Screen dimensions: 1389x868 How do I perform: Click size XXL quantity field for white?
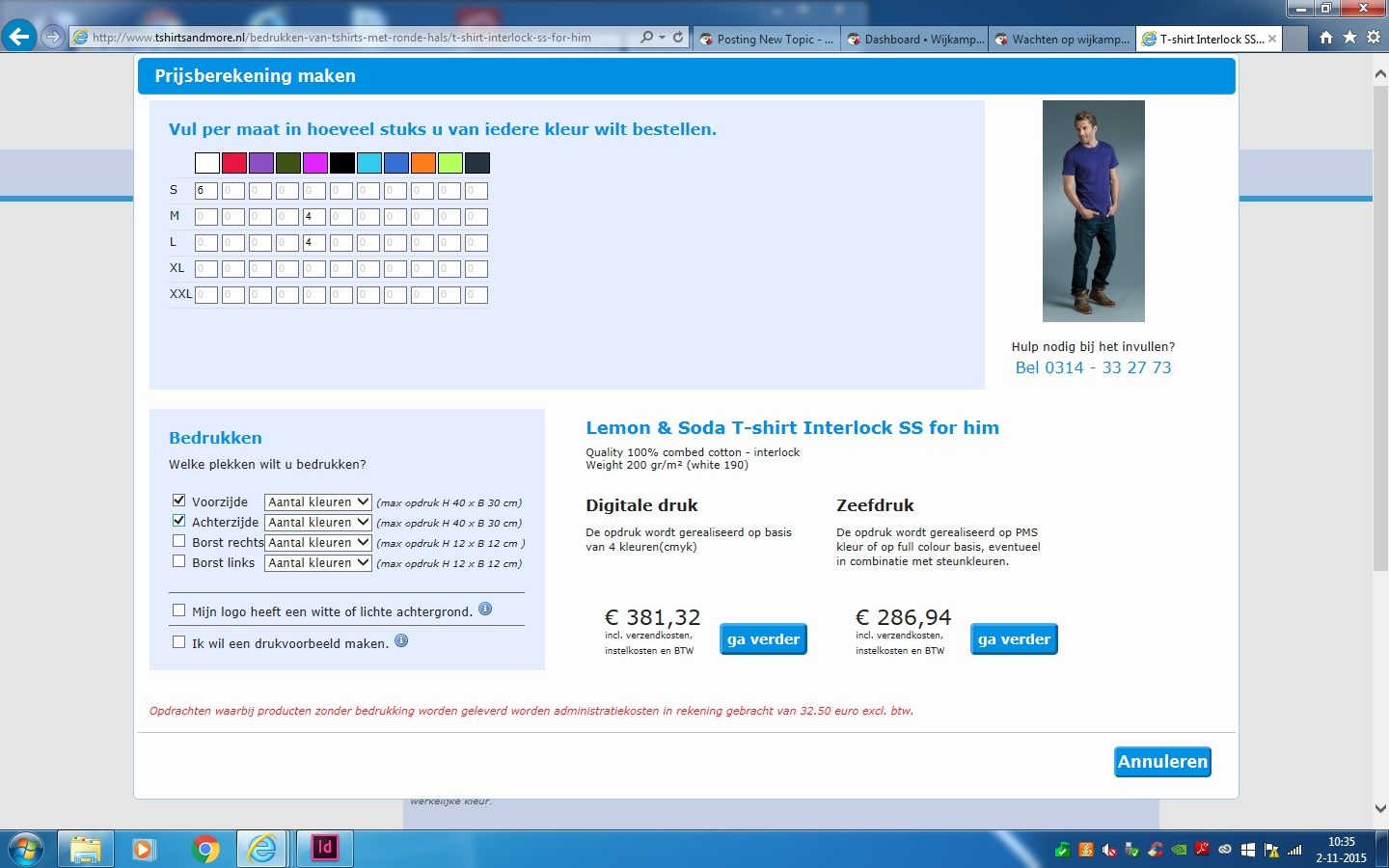pos(206,295)
